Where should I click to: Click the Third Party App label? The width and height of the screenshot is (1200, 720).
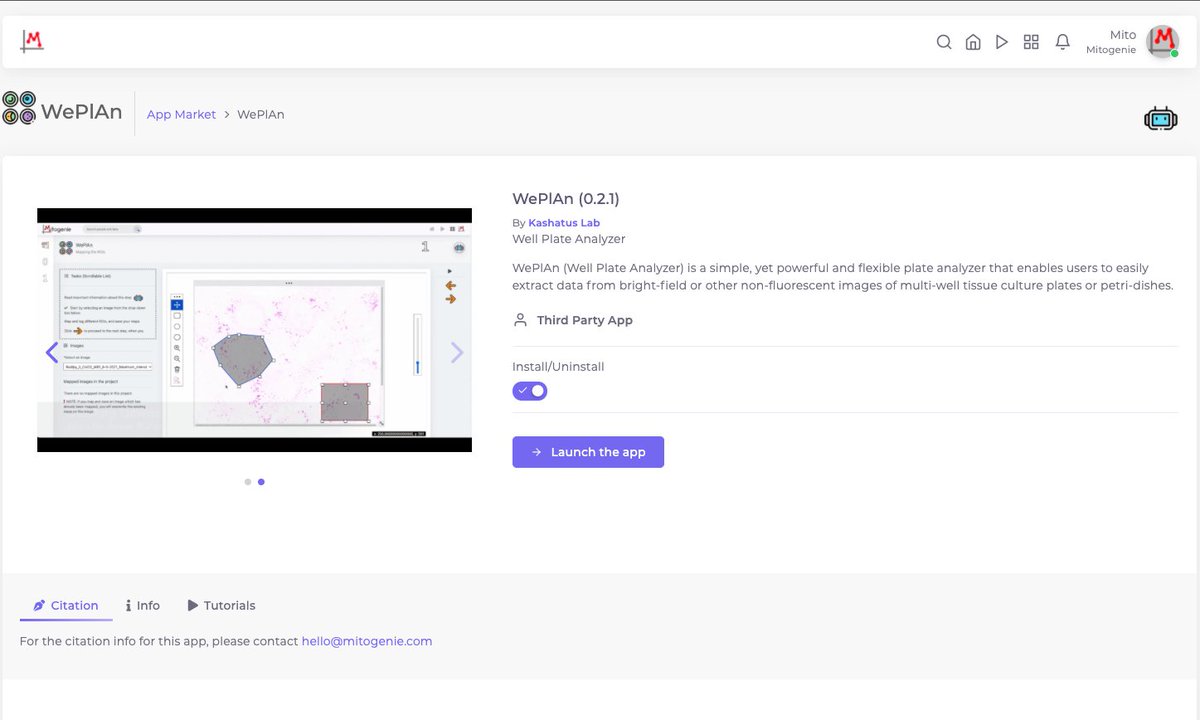(585, 320)
